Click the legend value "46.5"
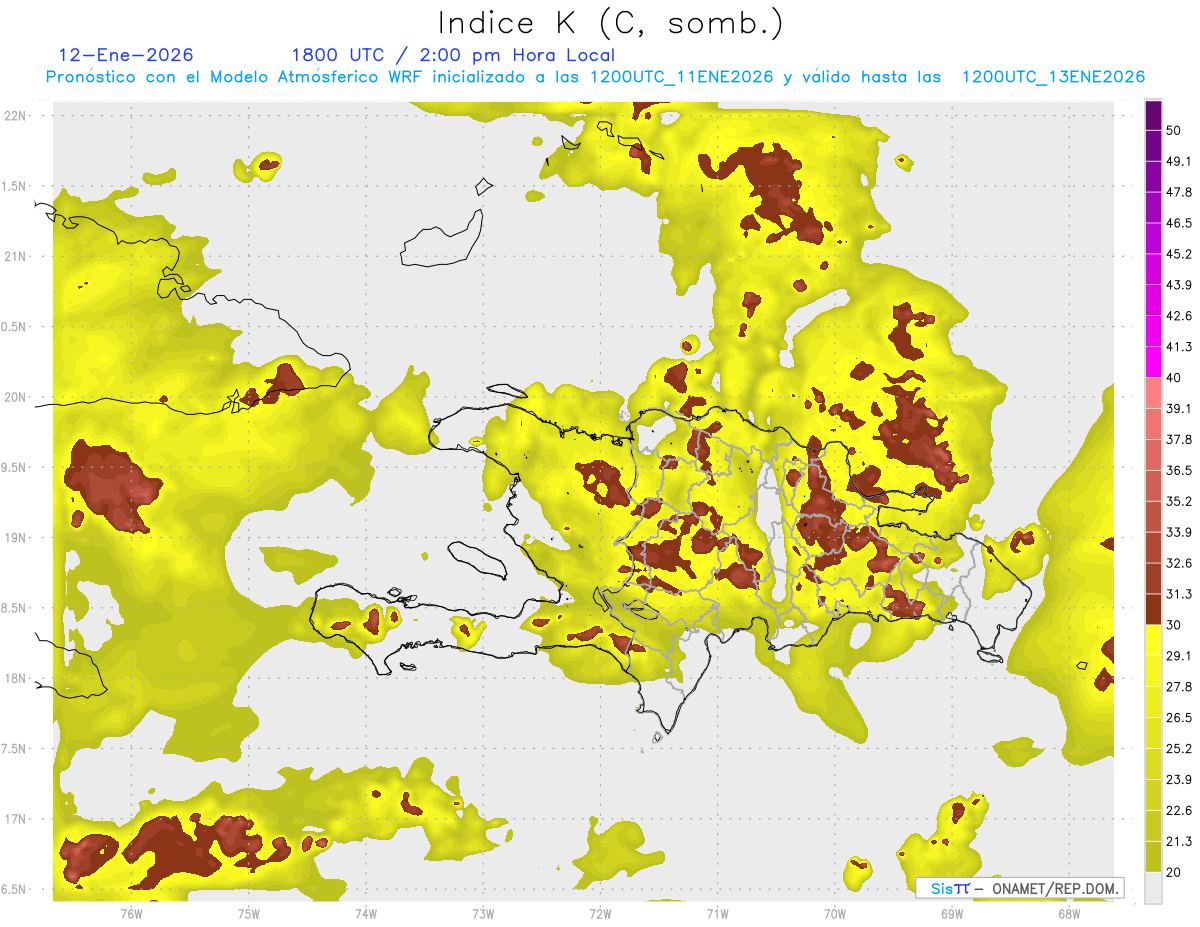Image resolution: width=1200 pixels, height=927 pixels. click(1179, 223)
